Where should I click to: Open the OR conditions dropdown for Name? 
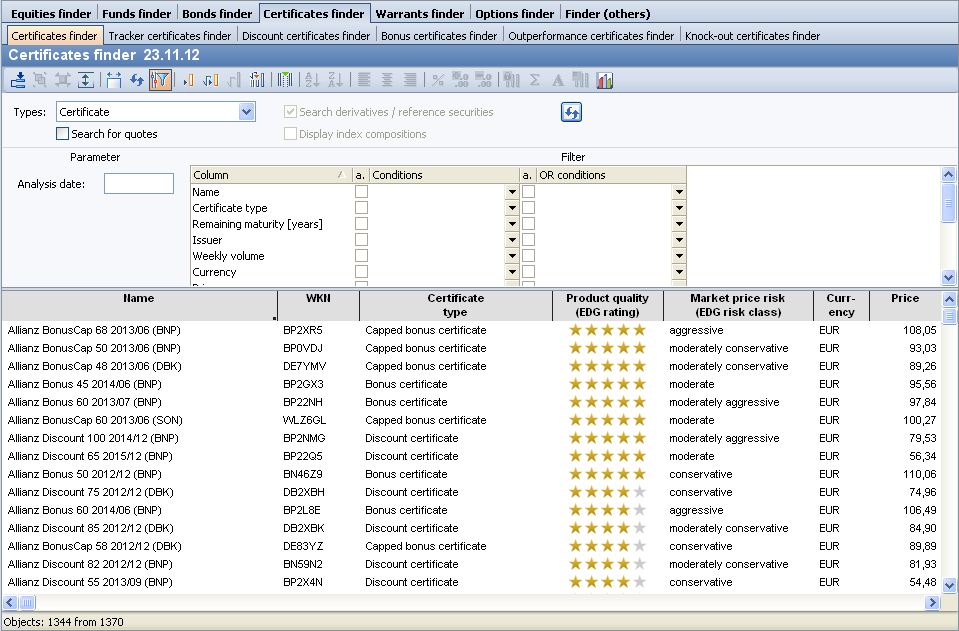click(x=679, y=192)
